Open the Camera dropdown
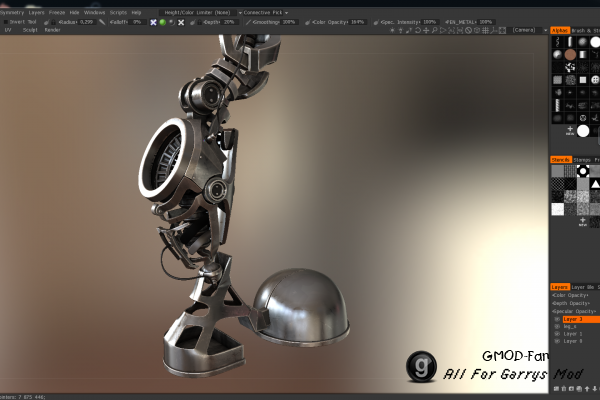This screenshot has width=600, height=400. click(x=530, y=30)
